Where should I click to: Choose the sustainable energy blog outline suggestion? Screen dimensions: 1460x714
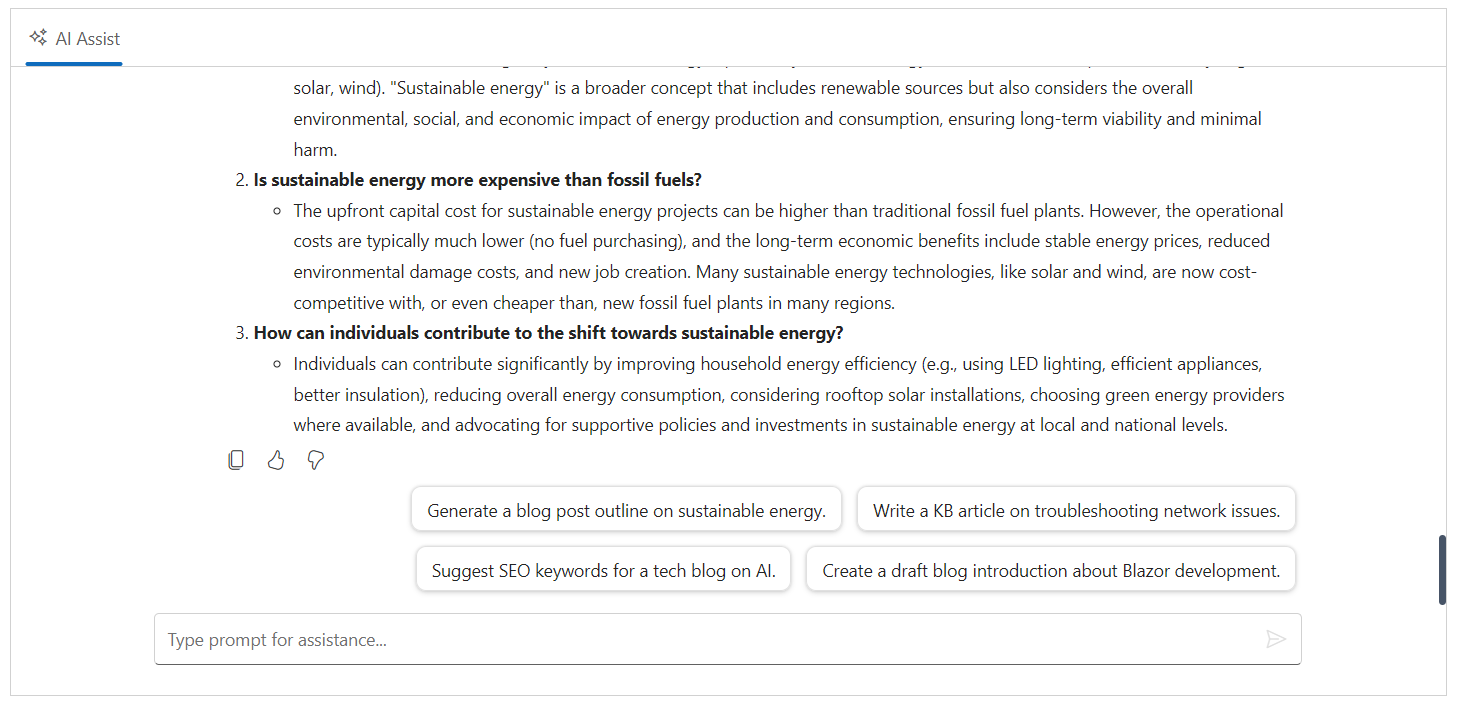tap(626, 510)
